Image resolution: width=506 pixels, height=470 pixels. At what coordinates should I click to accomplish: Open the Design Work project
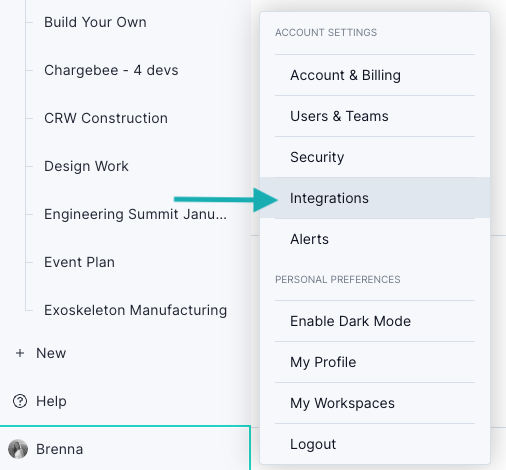click(x=86, y=166)
